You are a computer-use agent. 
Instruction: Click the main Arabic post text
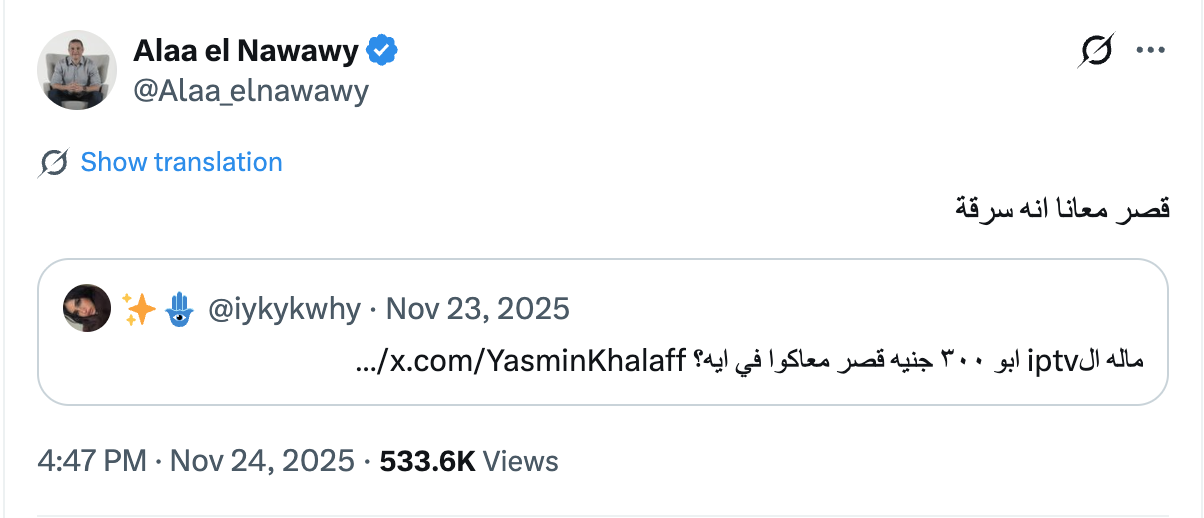[1063, 211]
